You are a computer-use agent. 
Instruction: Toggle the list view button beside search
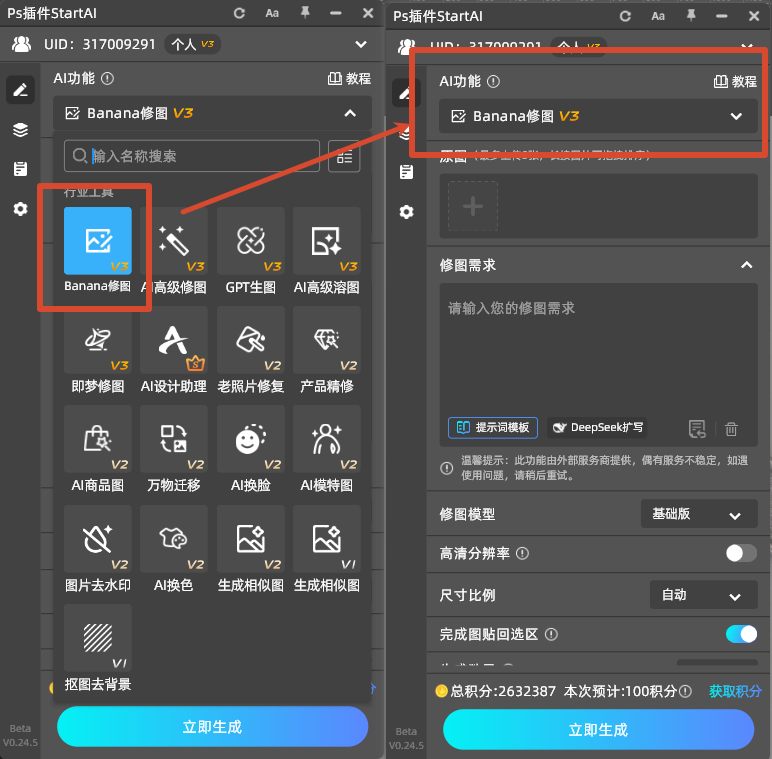(x=344, y=157)
